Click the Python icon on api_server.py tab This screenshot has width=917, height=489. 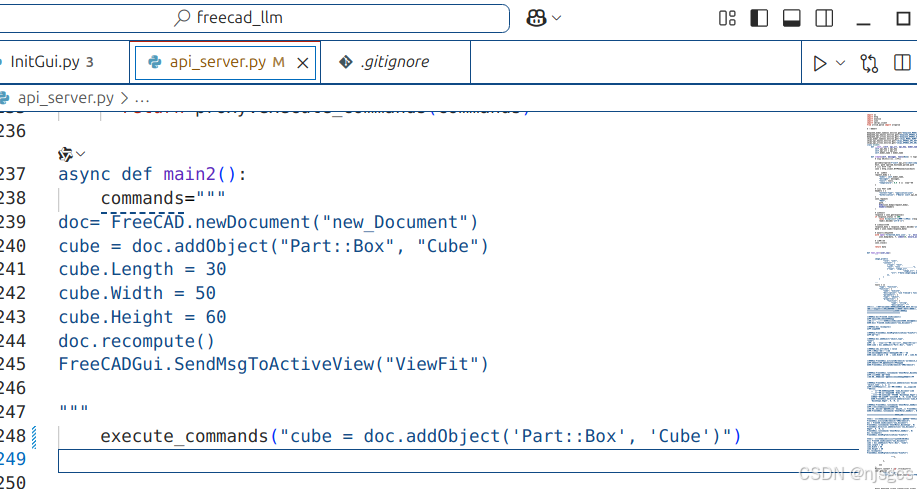(155, 62)
